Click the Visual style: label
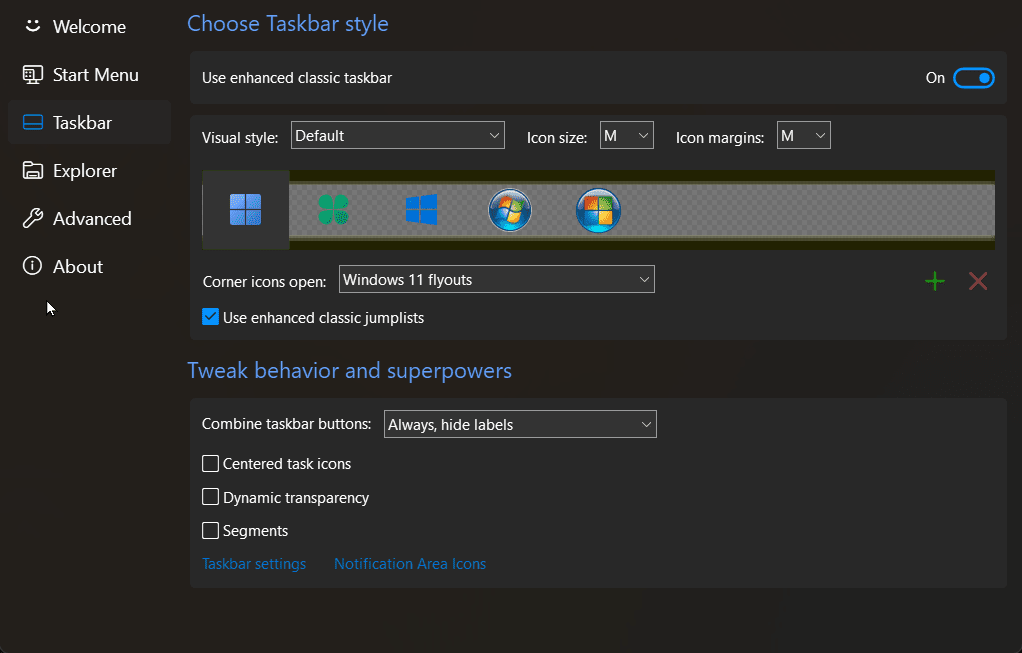The image size is (1022, 653). (240, 138)
